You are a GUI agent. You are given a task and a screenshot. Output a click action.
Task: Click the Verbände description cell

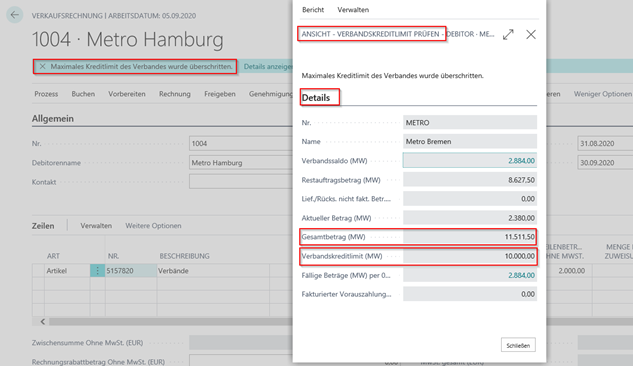[x=213, y=271]
